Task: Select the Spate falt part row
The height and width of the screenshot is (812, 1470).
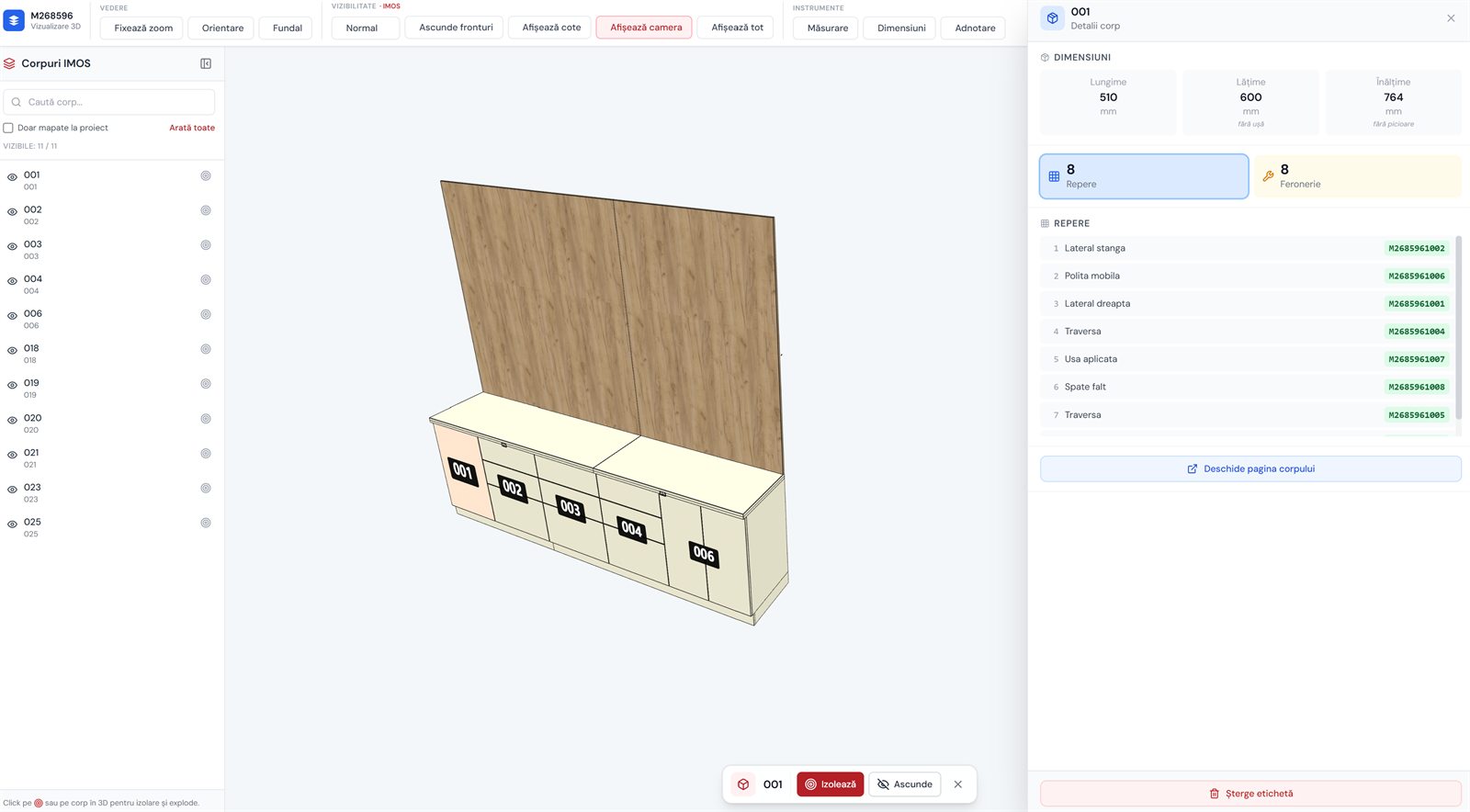Action: [1246, 387]
